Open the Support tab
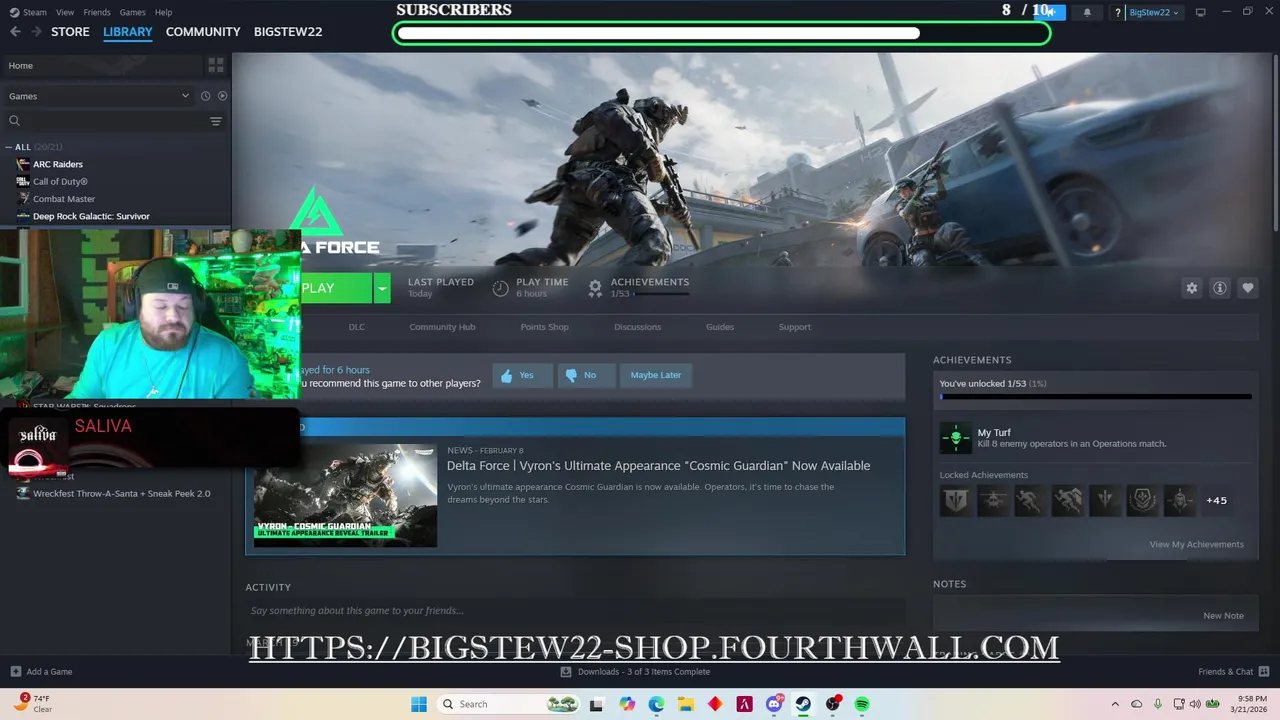 795,327
